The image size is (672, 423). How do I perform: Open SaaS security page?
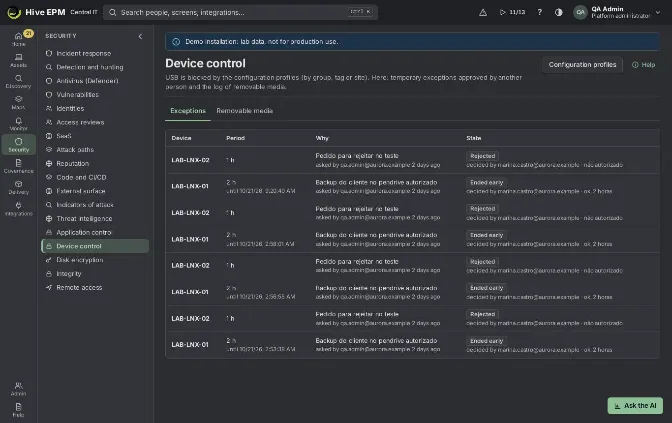pyautogui.click(x=95, y=136)
